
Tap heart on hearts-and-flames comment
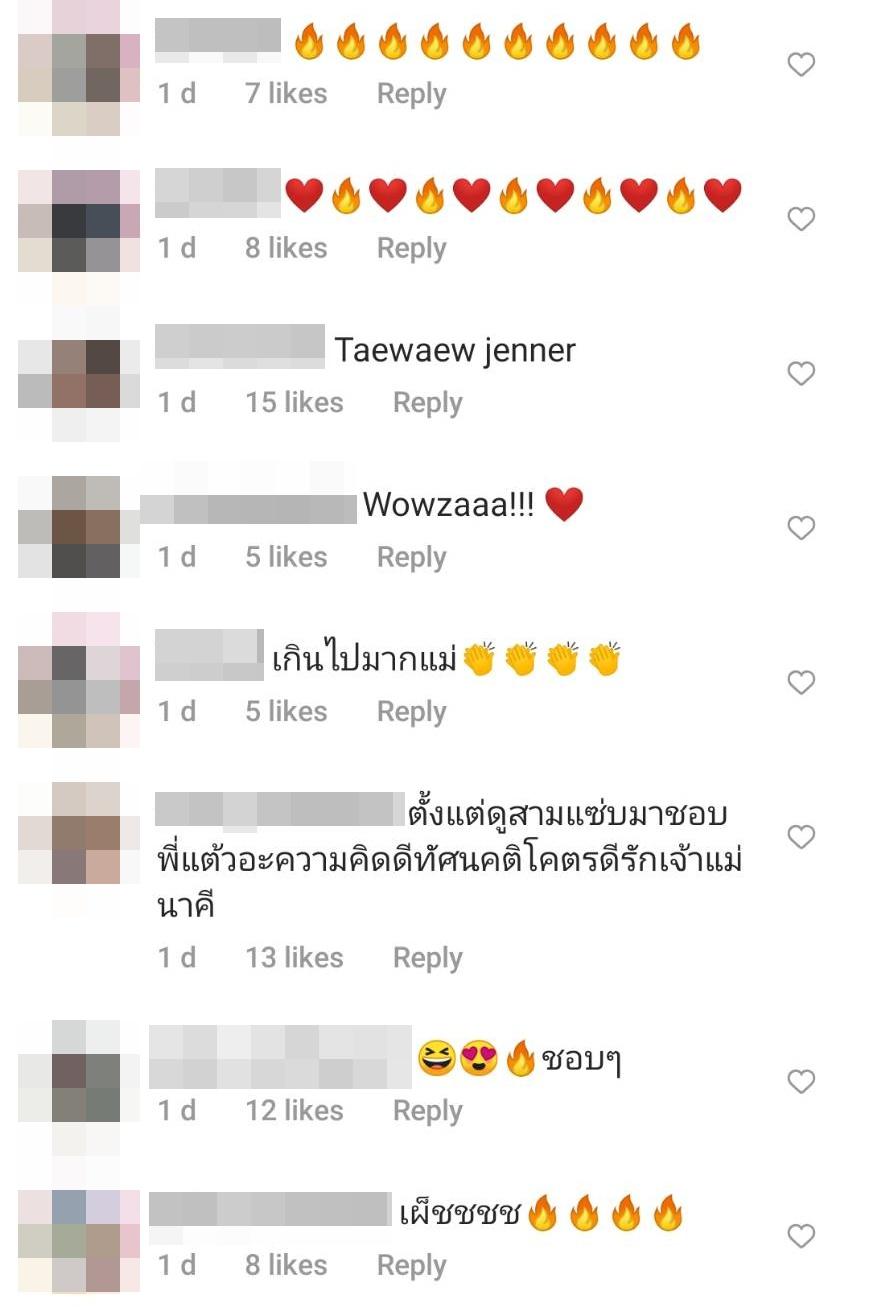point(801,219)
